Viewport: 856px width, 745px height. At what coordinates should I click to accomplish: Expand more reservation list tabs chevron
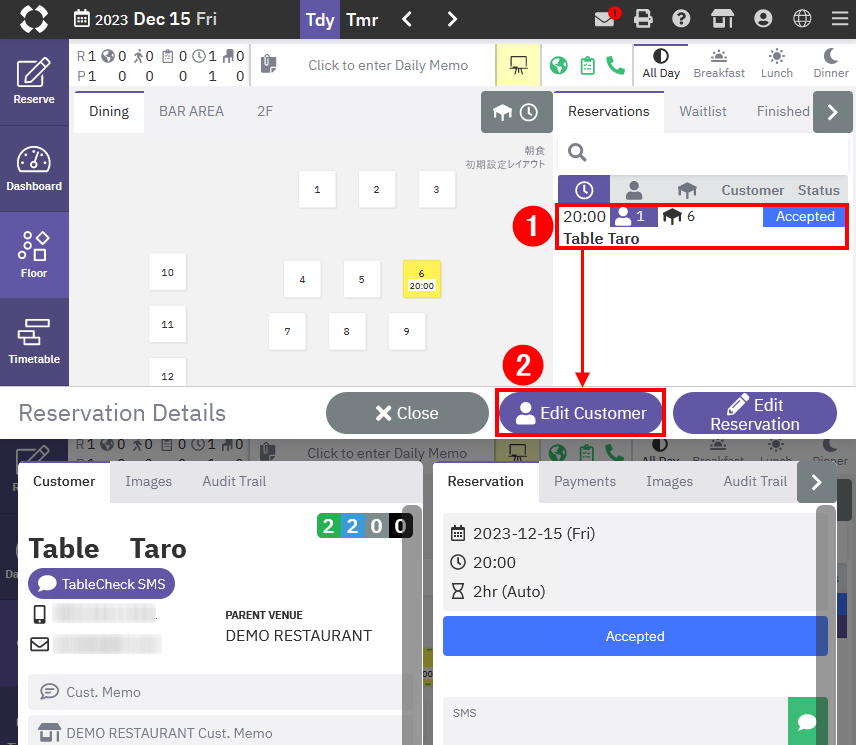(x=832, y=112)
